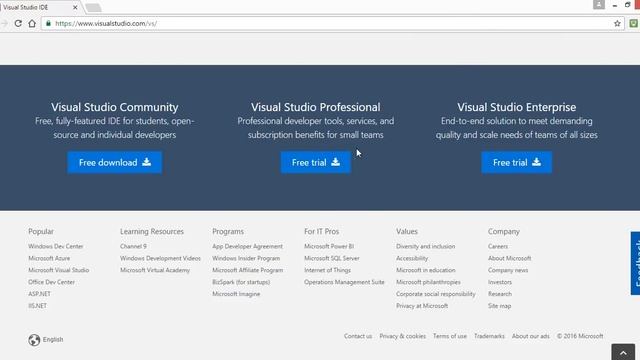Open Windows Dev Center link
Image resolution: width=640 pixels, height=360 pixels.
pos(56,247)
